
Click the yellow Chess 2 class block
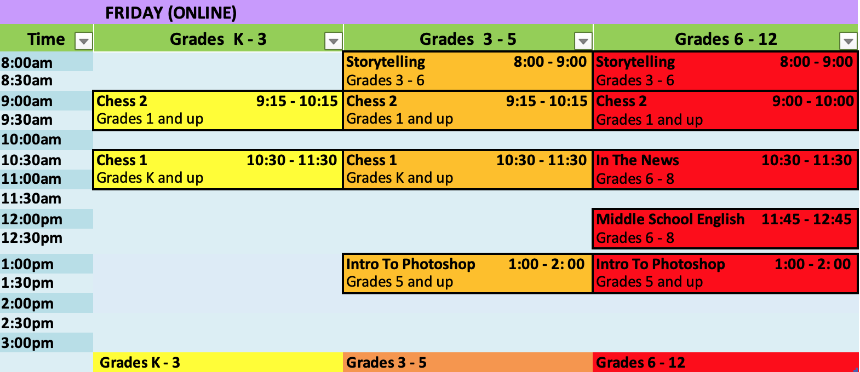(x=218, y=110)
